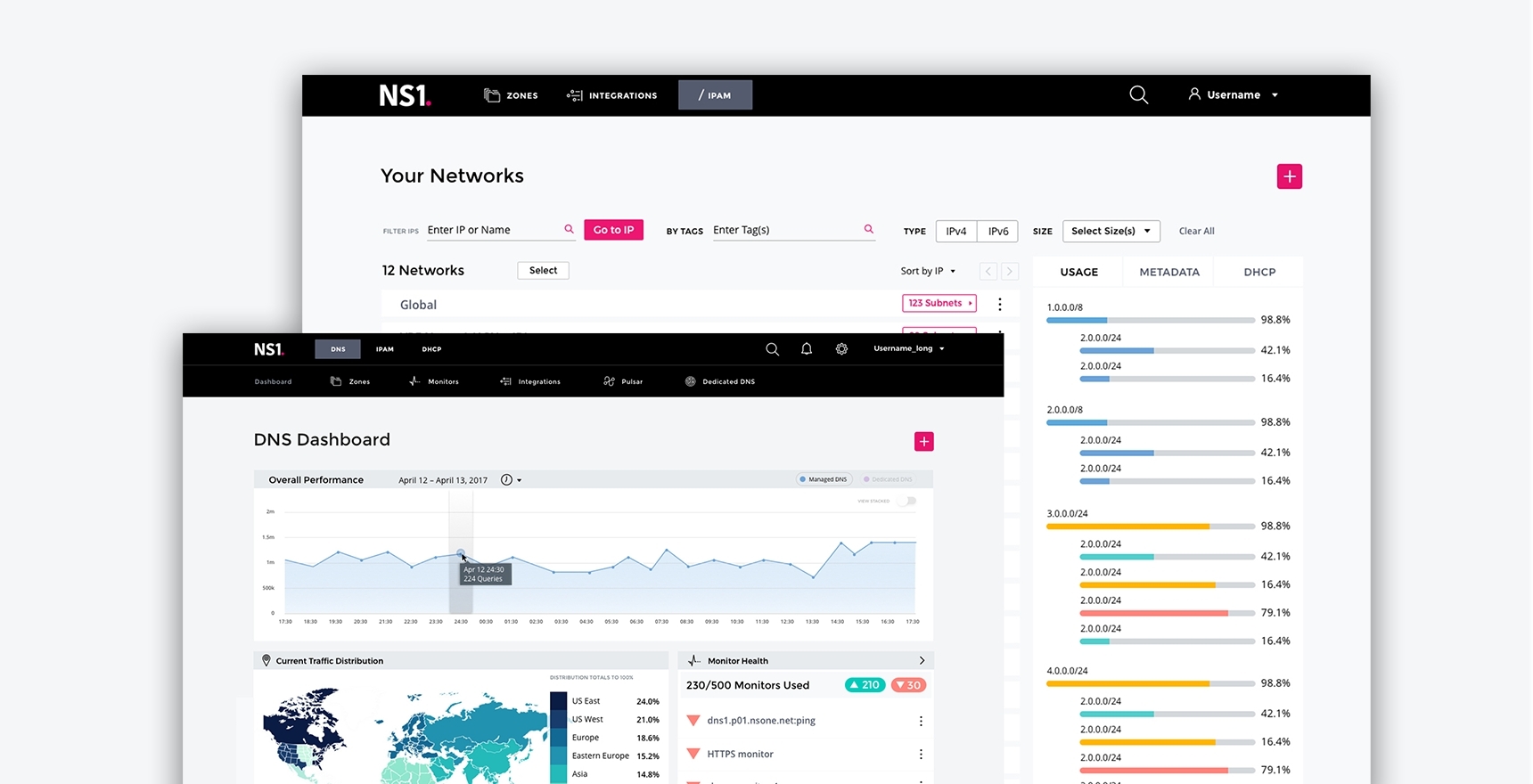
Task: Open the date range clock dropdown
Action: (x=511, y=480)
